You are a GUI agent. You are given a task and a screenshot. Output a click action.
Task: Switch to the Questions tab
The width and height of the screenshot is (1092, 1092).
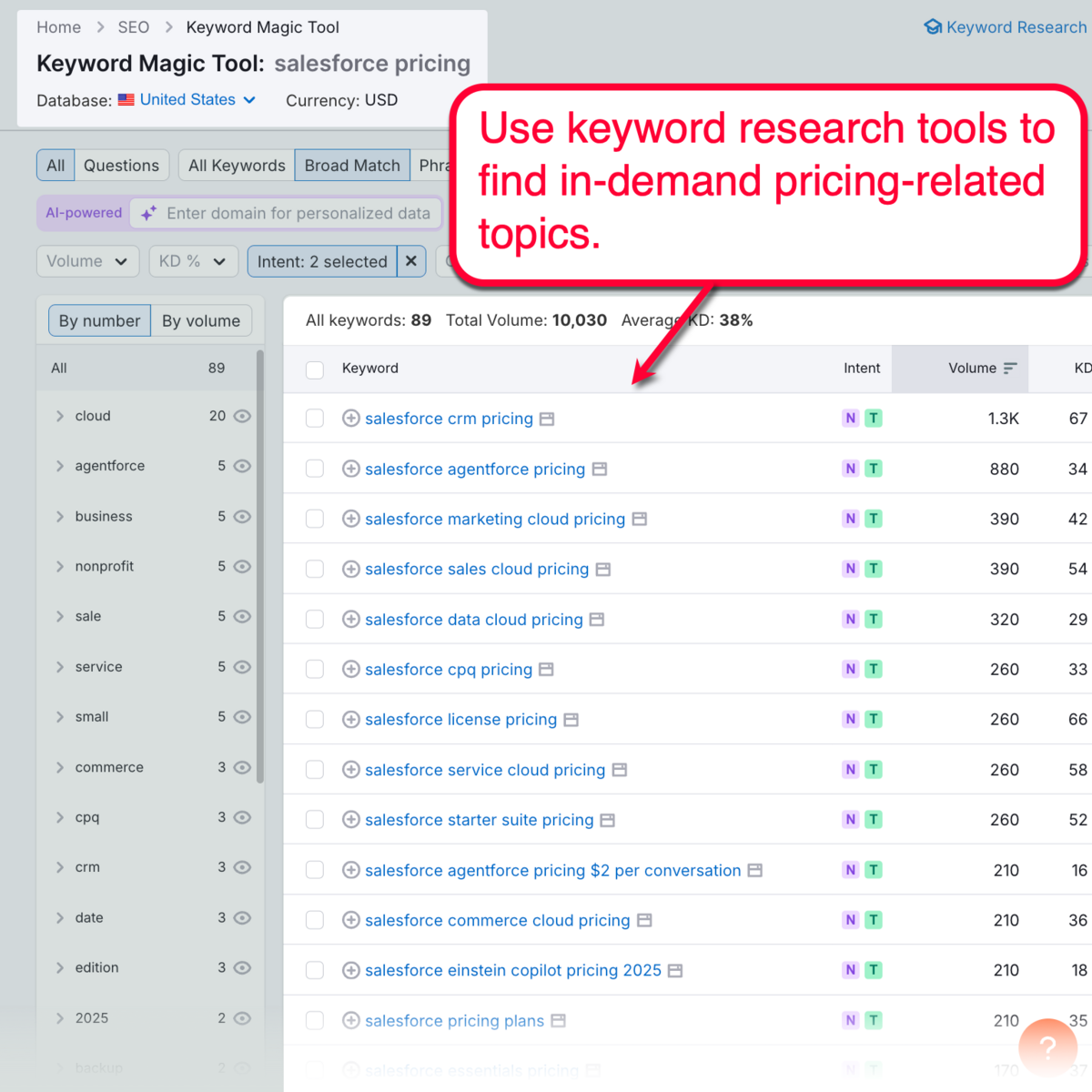coord(121,165)
